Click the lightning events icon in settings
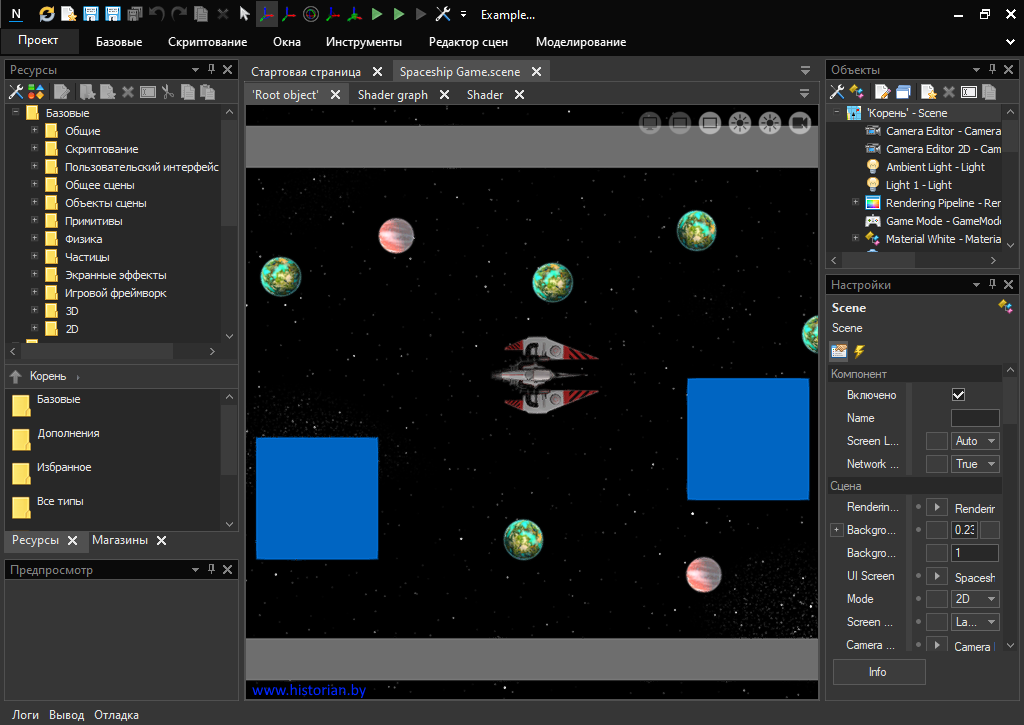 click(x=858, y=351)
